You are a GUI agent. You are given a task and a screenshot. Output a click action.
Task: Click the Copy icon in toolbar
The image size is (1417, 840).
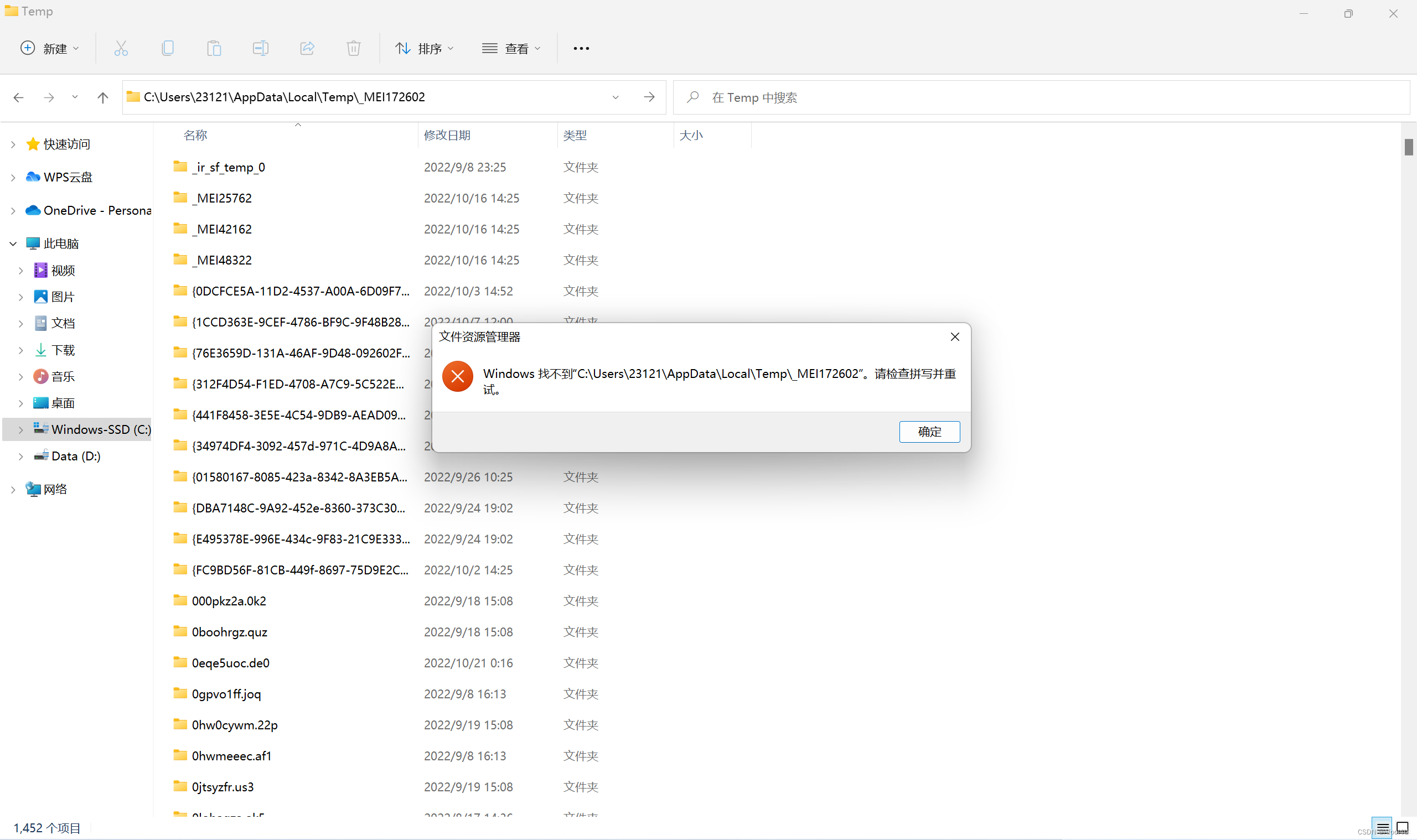(168, 48)
